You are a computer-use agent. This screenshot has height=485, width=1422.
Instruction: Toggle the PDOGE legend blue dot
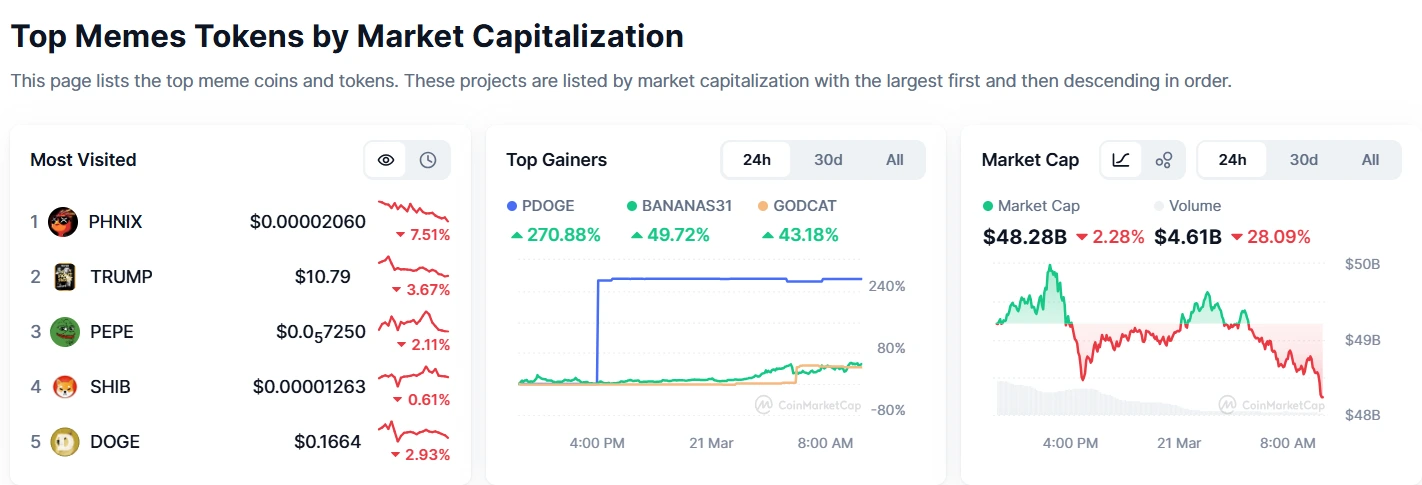point(512,206)
